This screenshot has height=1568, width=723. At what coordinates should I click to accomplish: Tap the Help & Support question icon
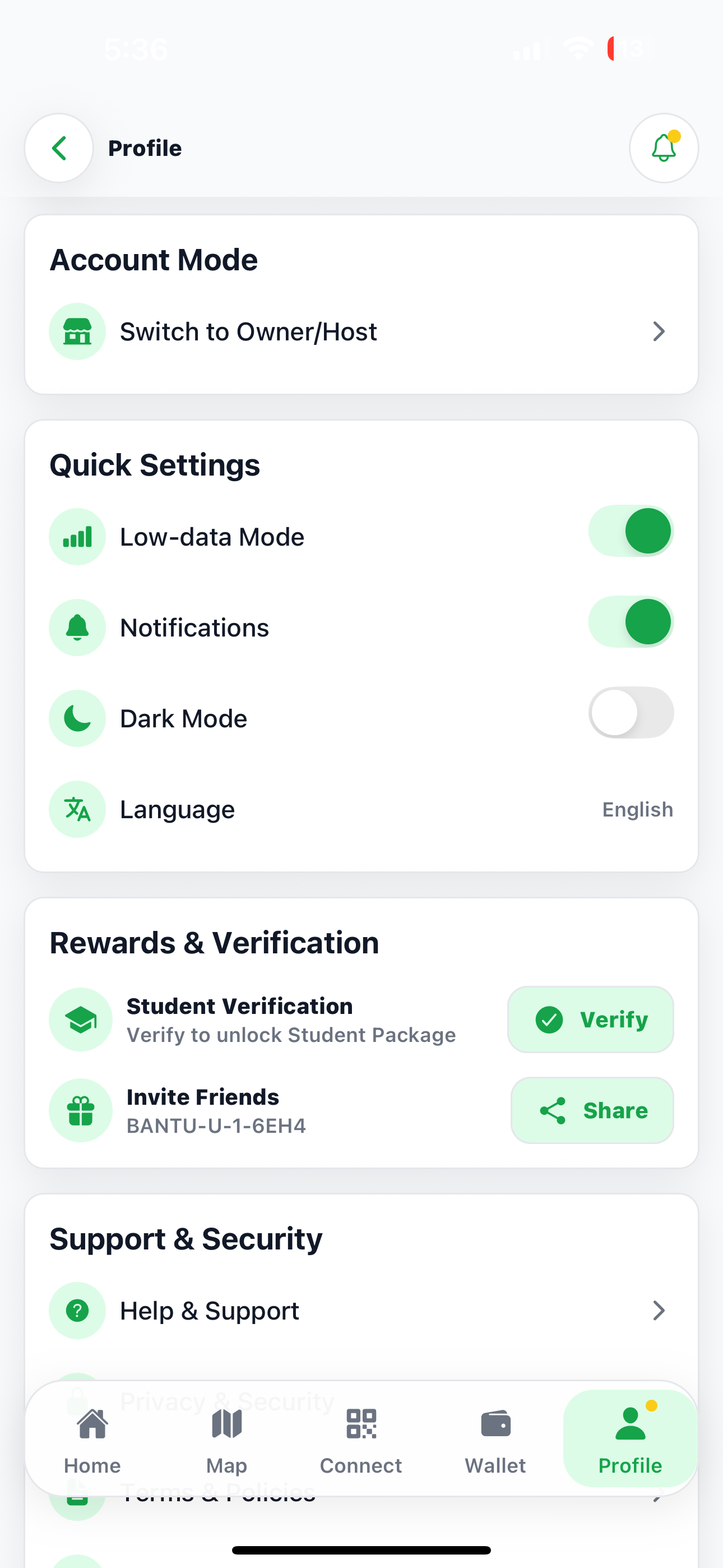point(77,1311)
